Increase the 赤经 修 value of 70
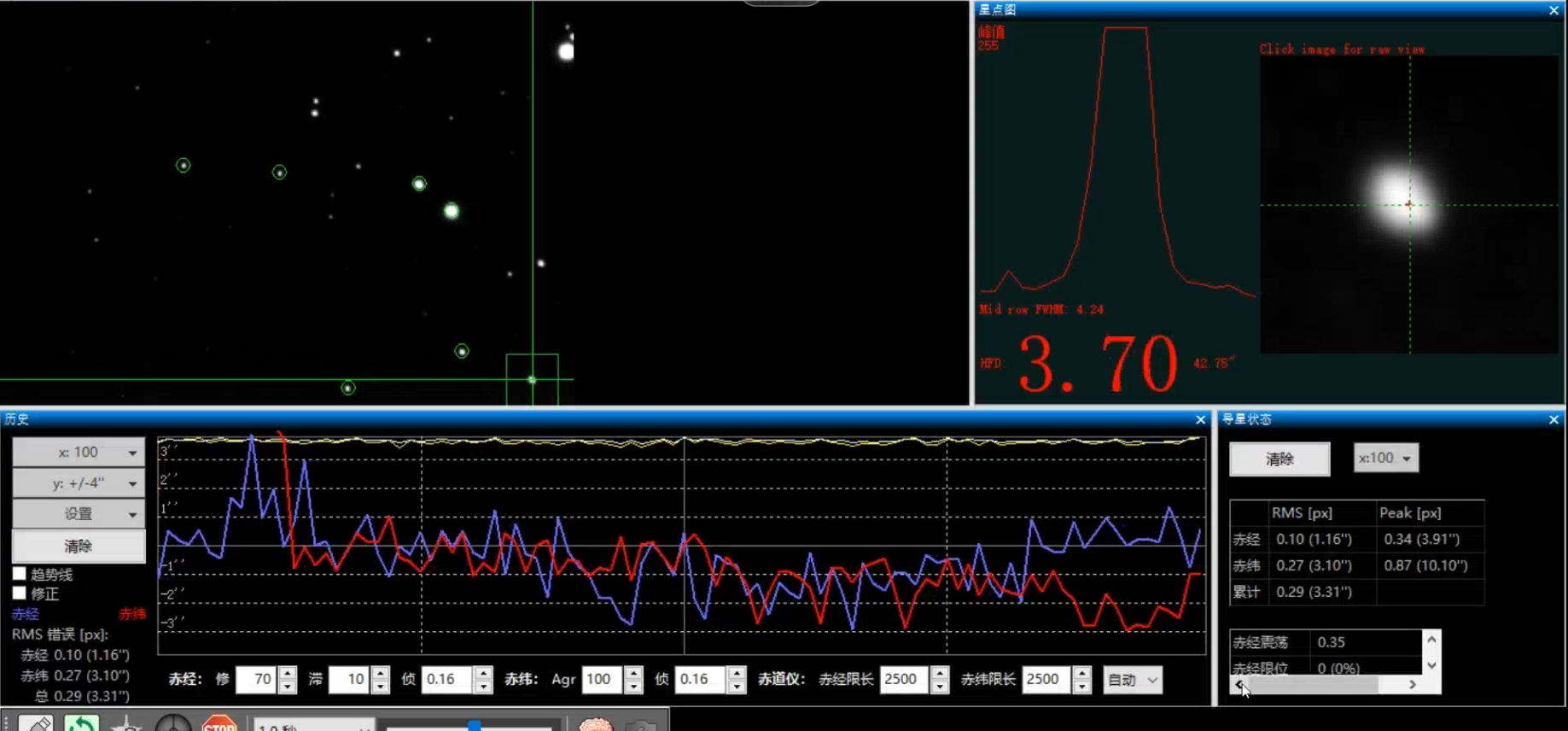 click(288, 674)
